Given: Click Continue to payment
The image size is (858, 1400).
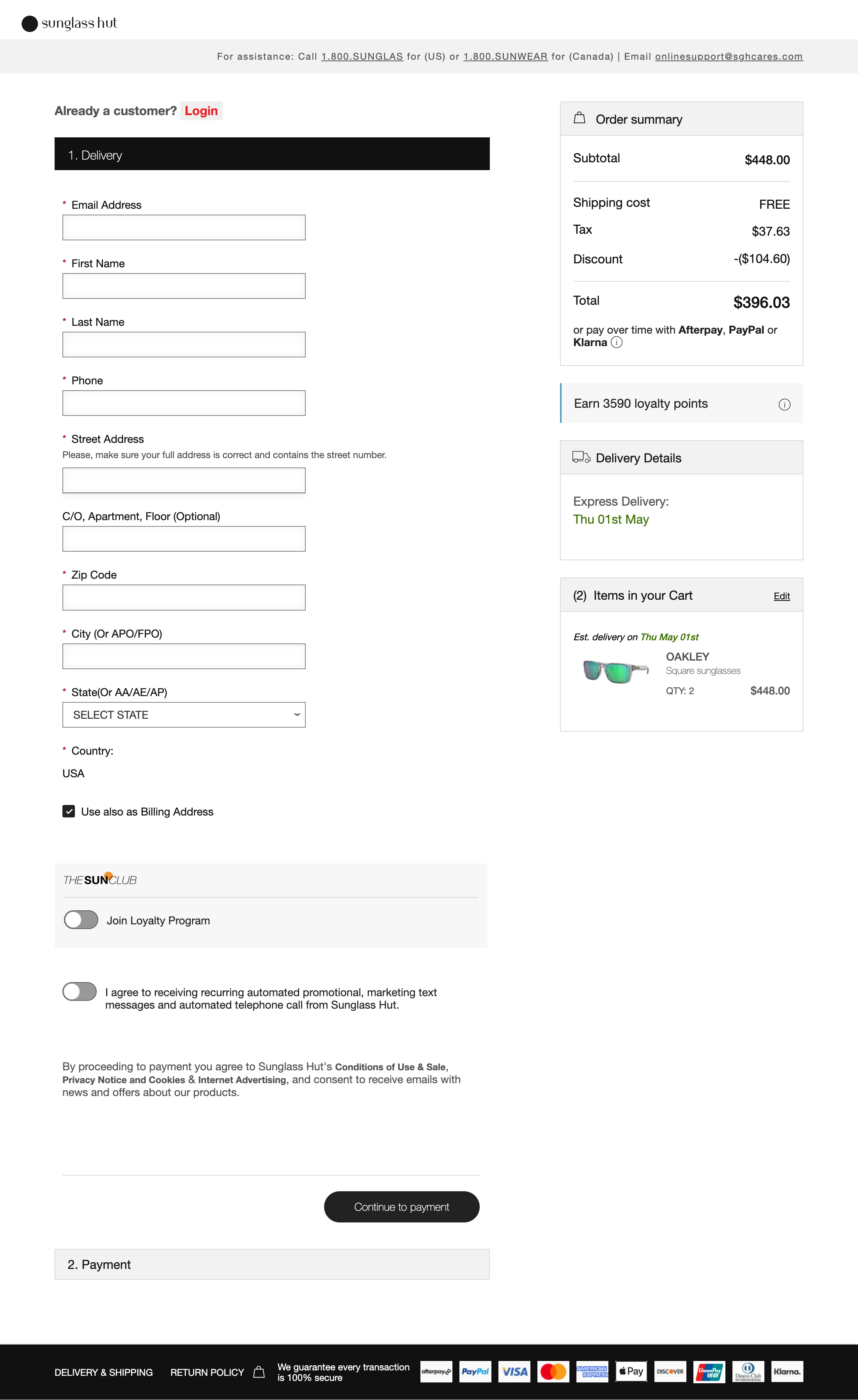Looking at the screenshot, I should tap(401, 1206).
